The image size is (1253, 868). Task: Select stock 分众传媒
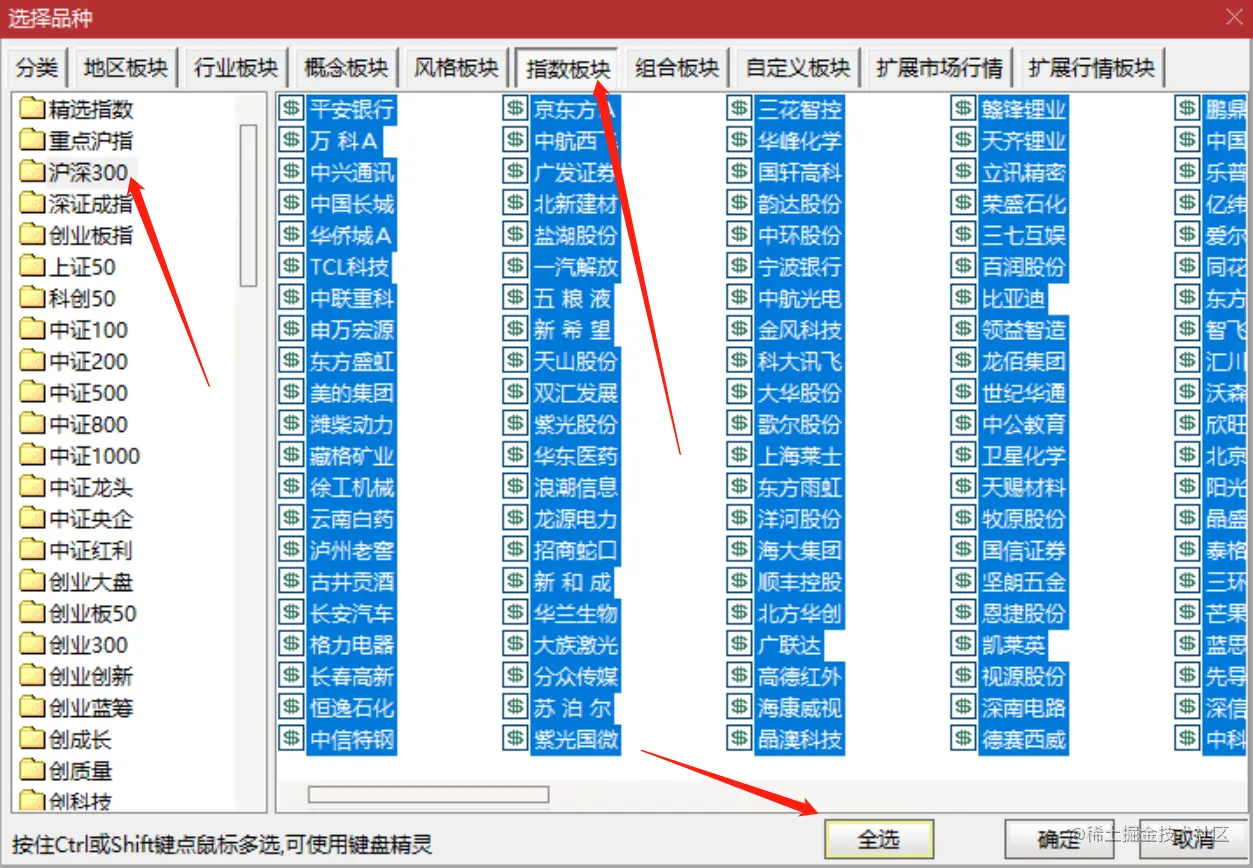click(x=575, y=676)
